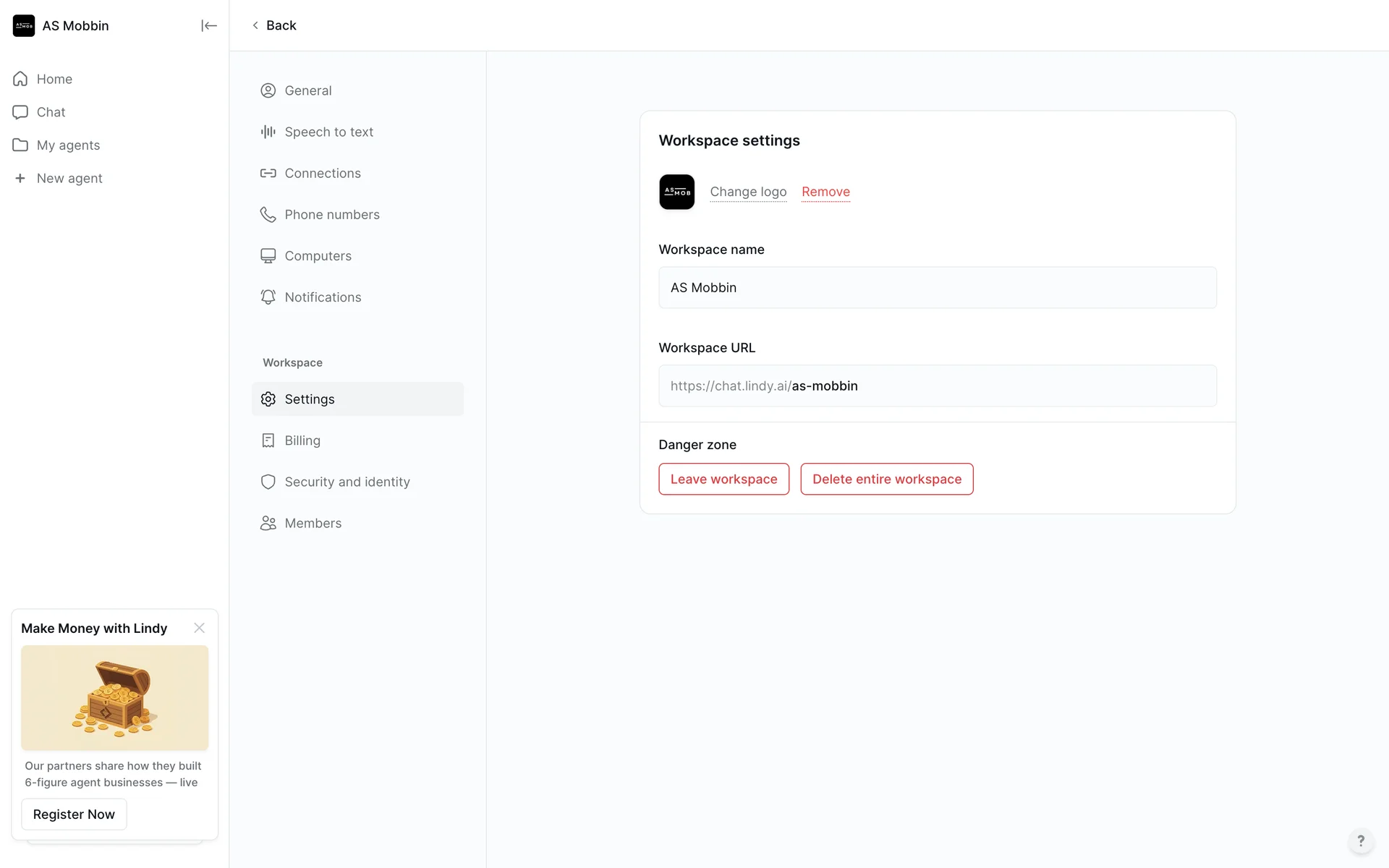This screenshot has width=1389, height=868.
Task: Dismiss the Make Money with Lindy card
Action: (x=199, y=628)
